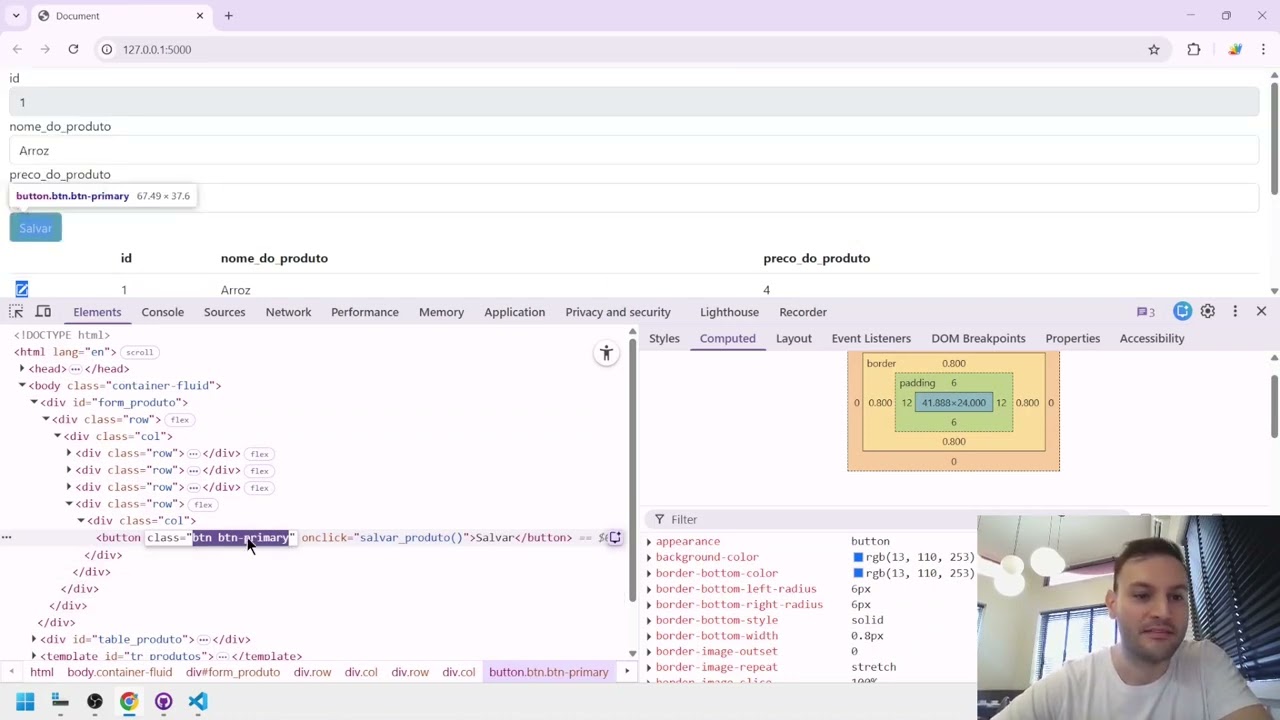
Task: Open DevTools settings gear
Action: pyautogui.click(x=1208, y=312)
